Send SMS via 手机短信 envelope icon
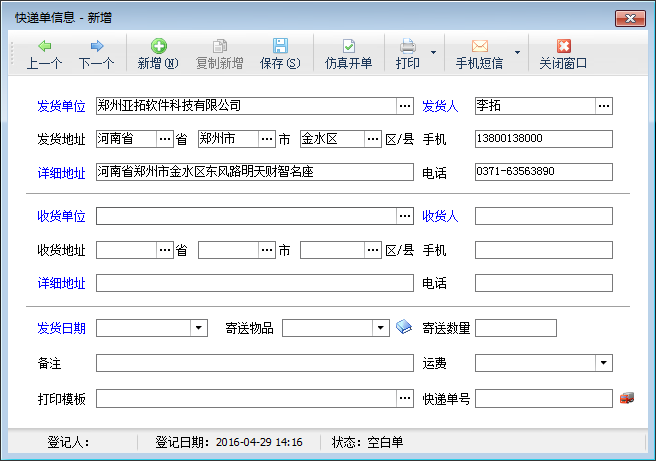The width and height of the screenshot is (656, 461). tap(479, 46)
